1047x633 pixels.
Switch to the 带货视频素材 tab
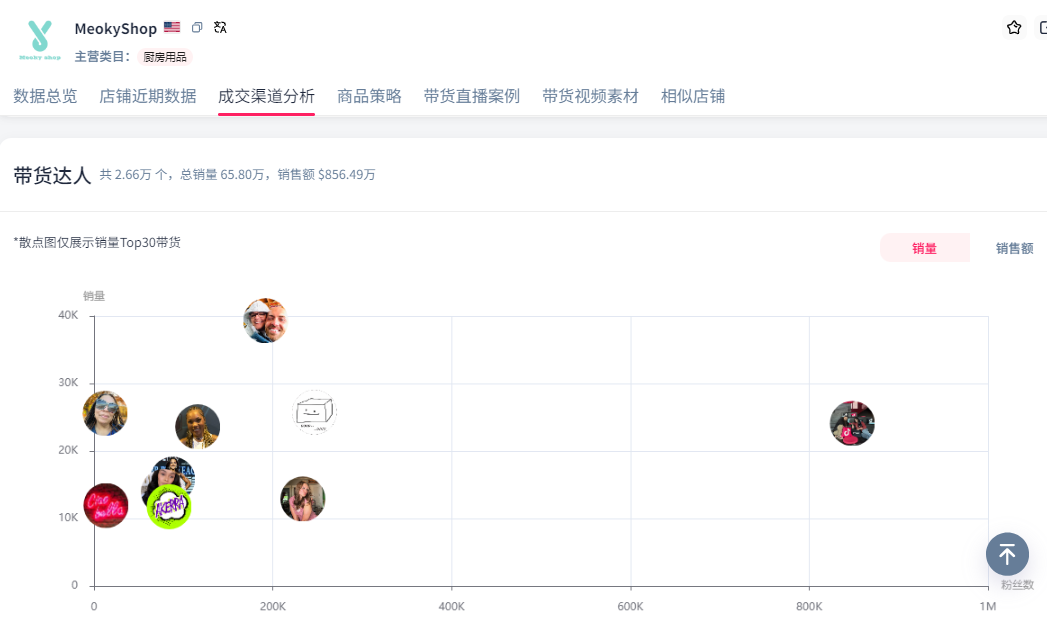tap(590, 96)
